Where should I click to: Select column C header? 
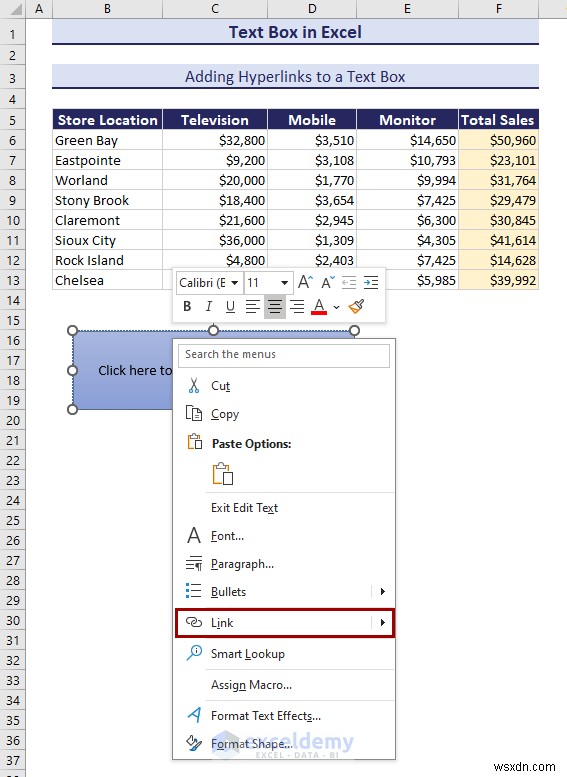click(x=215, y=9)
